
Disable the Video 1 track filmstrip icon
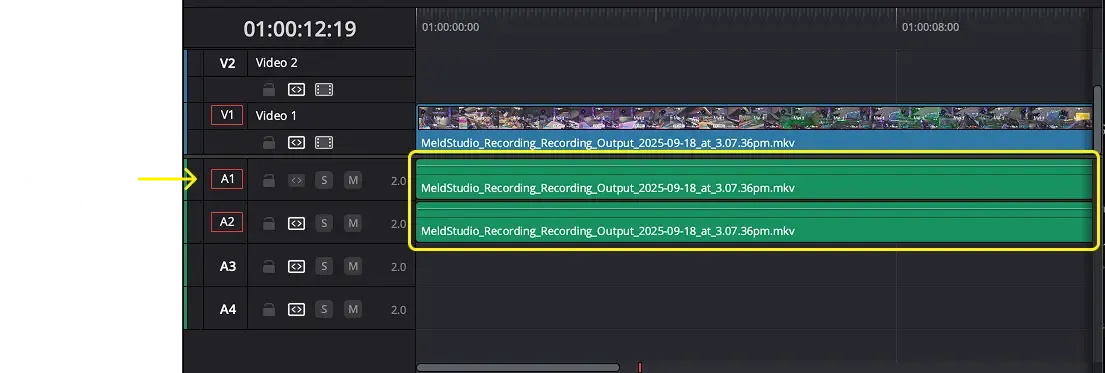coord(324,142)
